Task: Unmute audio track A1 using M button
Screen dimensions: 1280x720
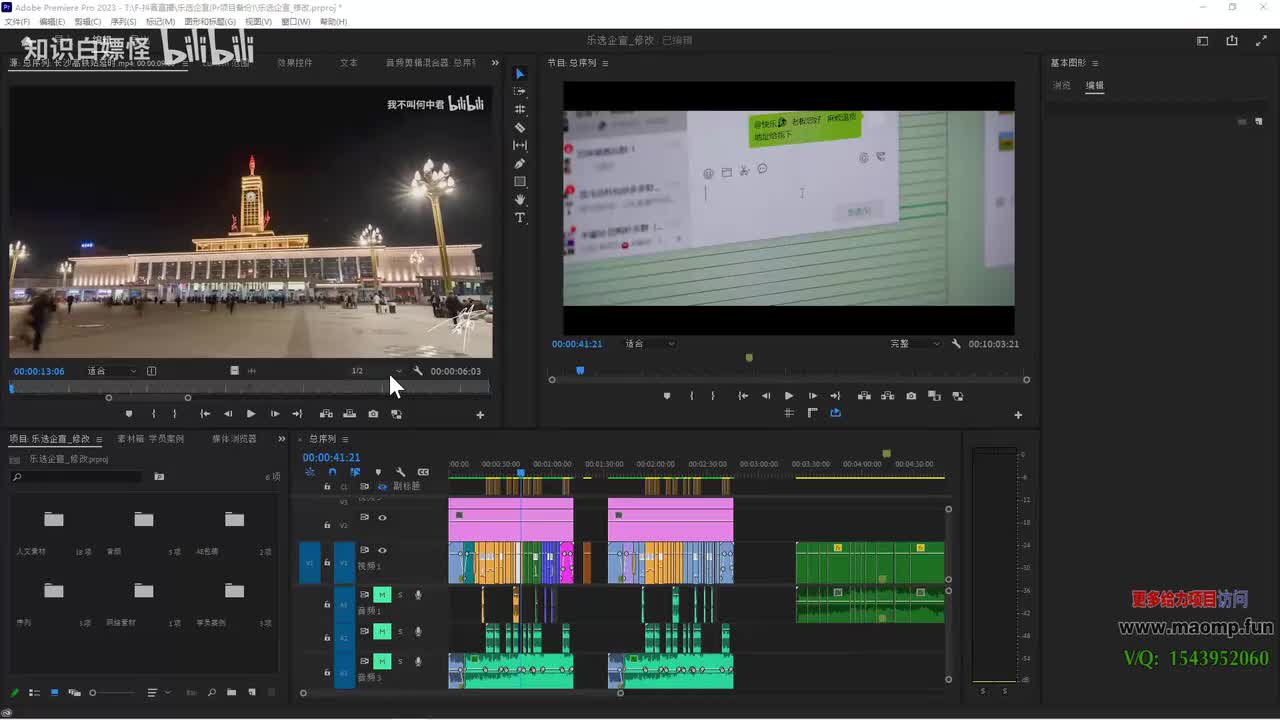Action: tap(382, 595)
